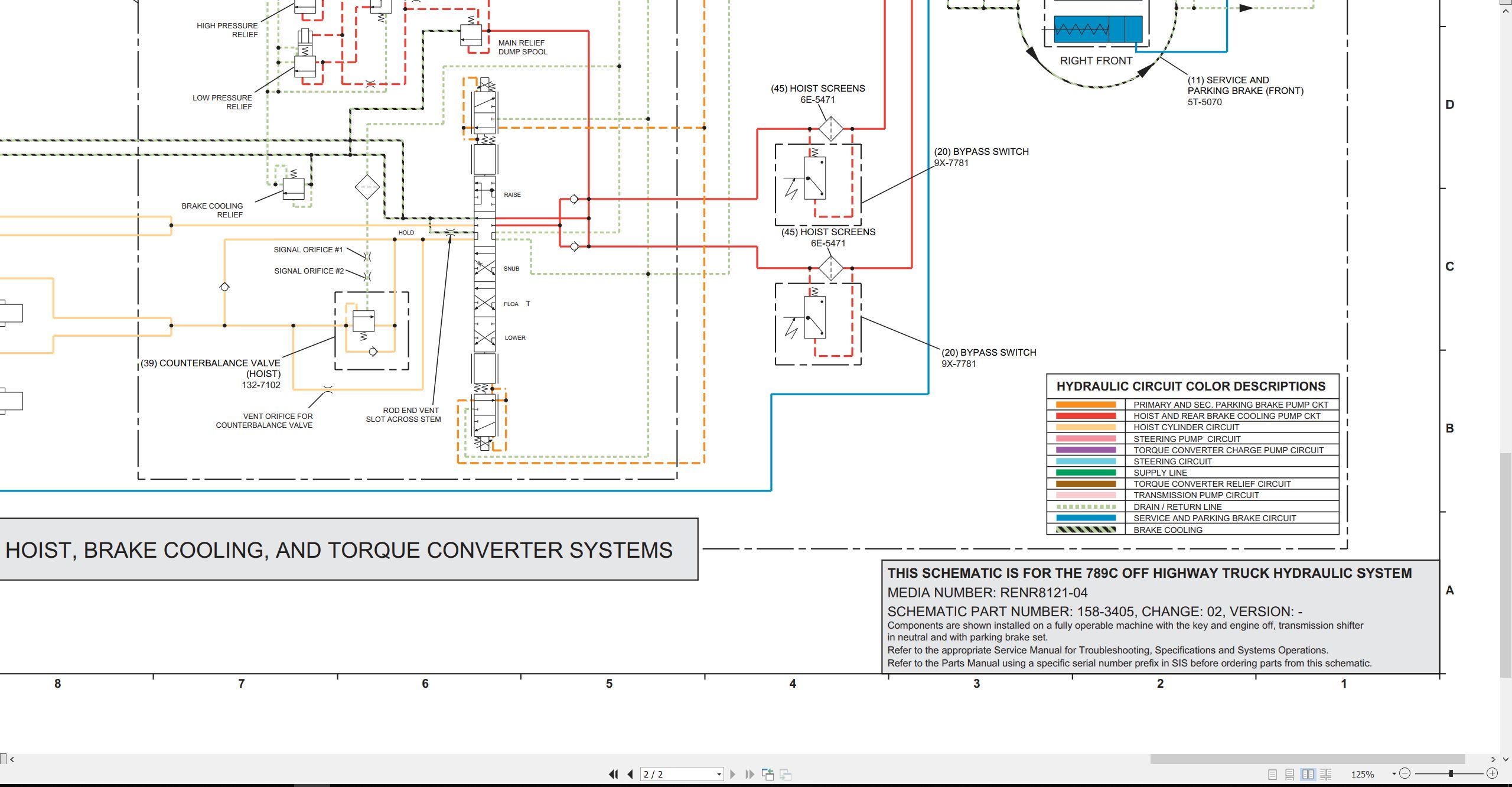Click the horizontal scrollbar thumb

(x=1308, y=759)
